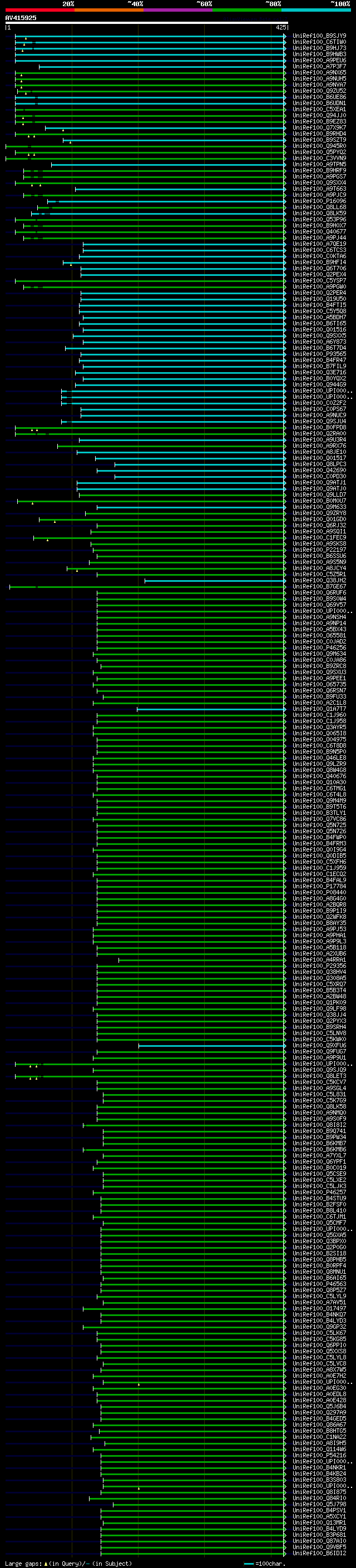
Task: Select the UniRef100_C6T8D8 label
Action: (319, 746)
